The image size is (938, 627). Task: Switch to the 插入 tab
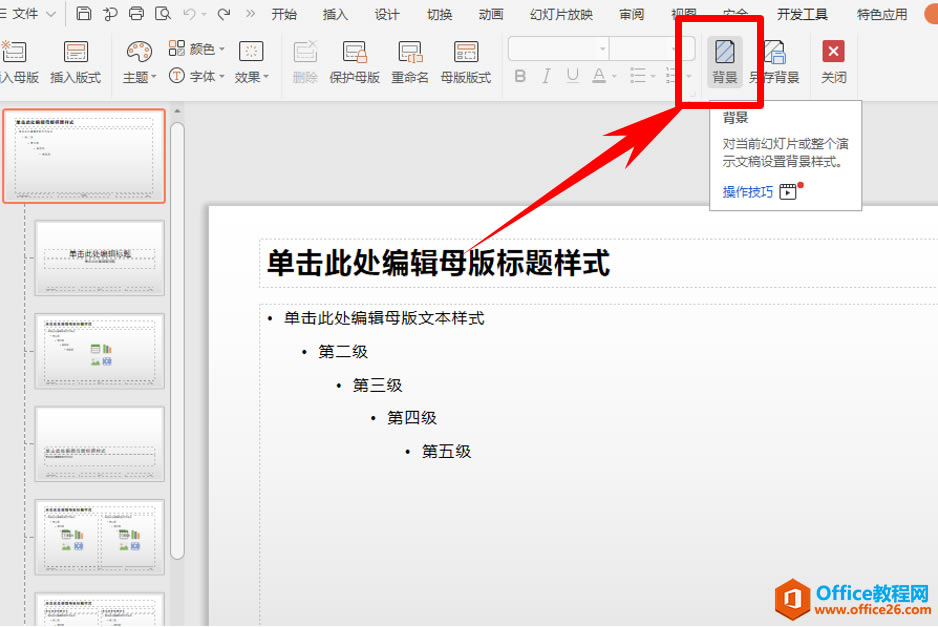[335, 14]
